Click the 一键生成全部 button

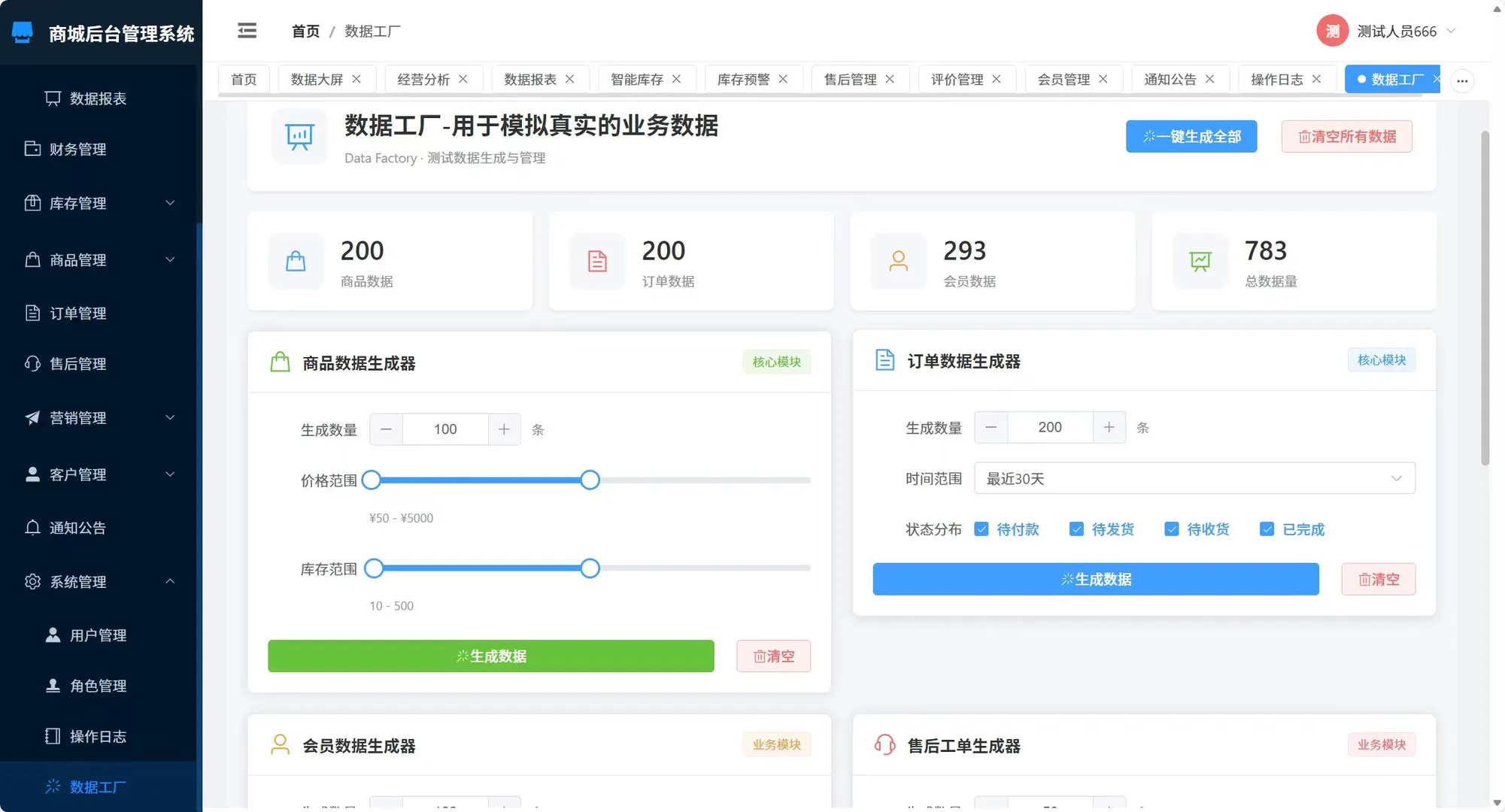pyautogui.click(x=1191, y=136)
